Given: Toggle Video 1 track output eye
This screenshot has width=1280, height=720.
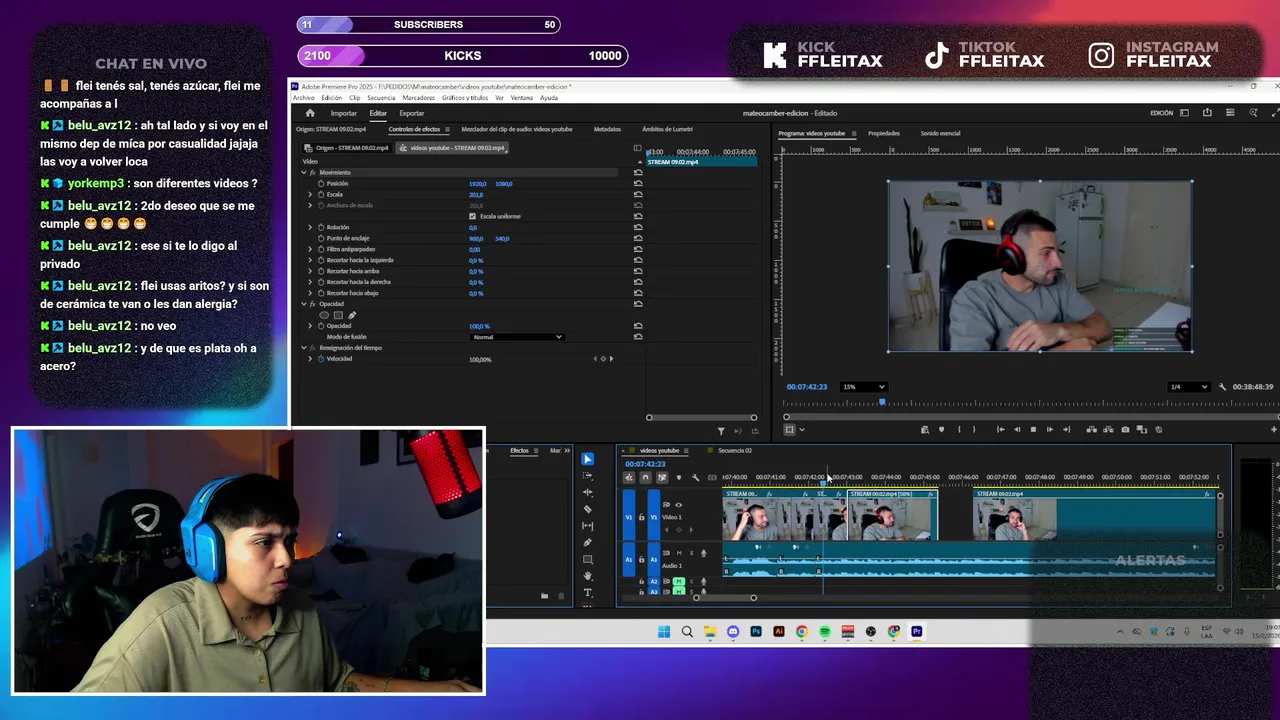Looking at the screenshot, I should (x=679, y=505).
